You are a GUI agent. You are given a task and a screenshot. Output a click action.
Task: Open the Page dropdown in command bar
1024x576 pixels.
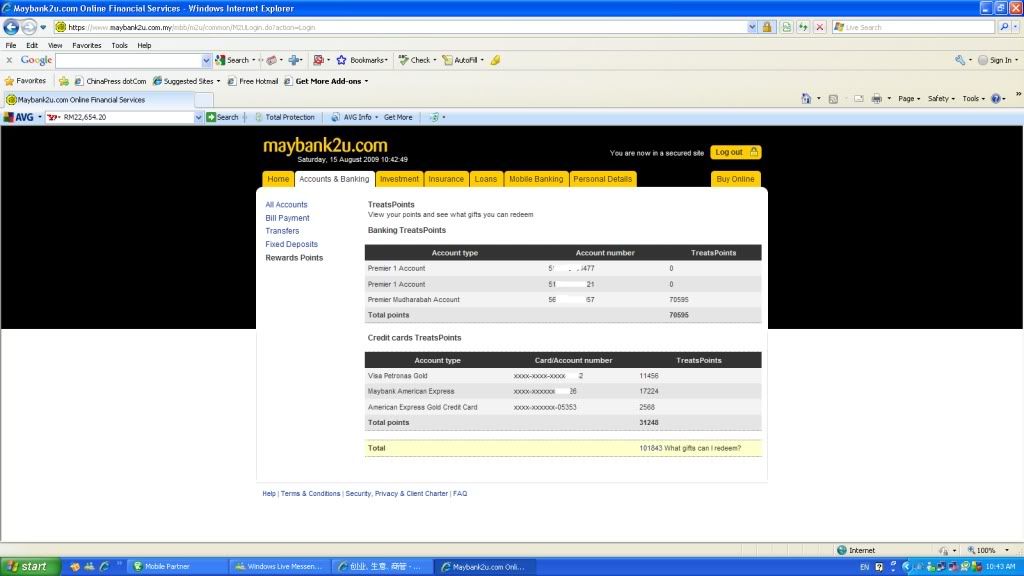[908, 99]
